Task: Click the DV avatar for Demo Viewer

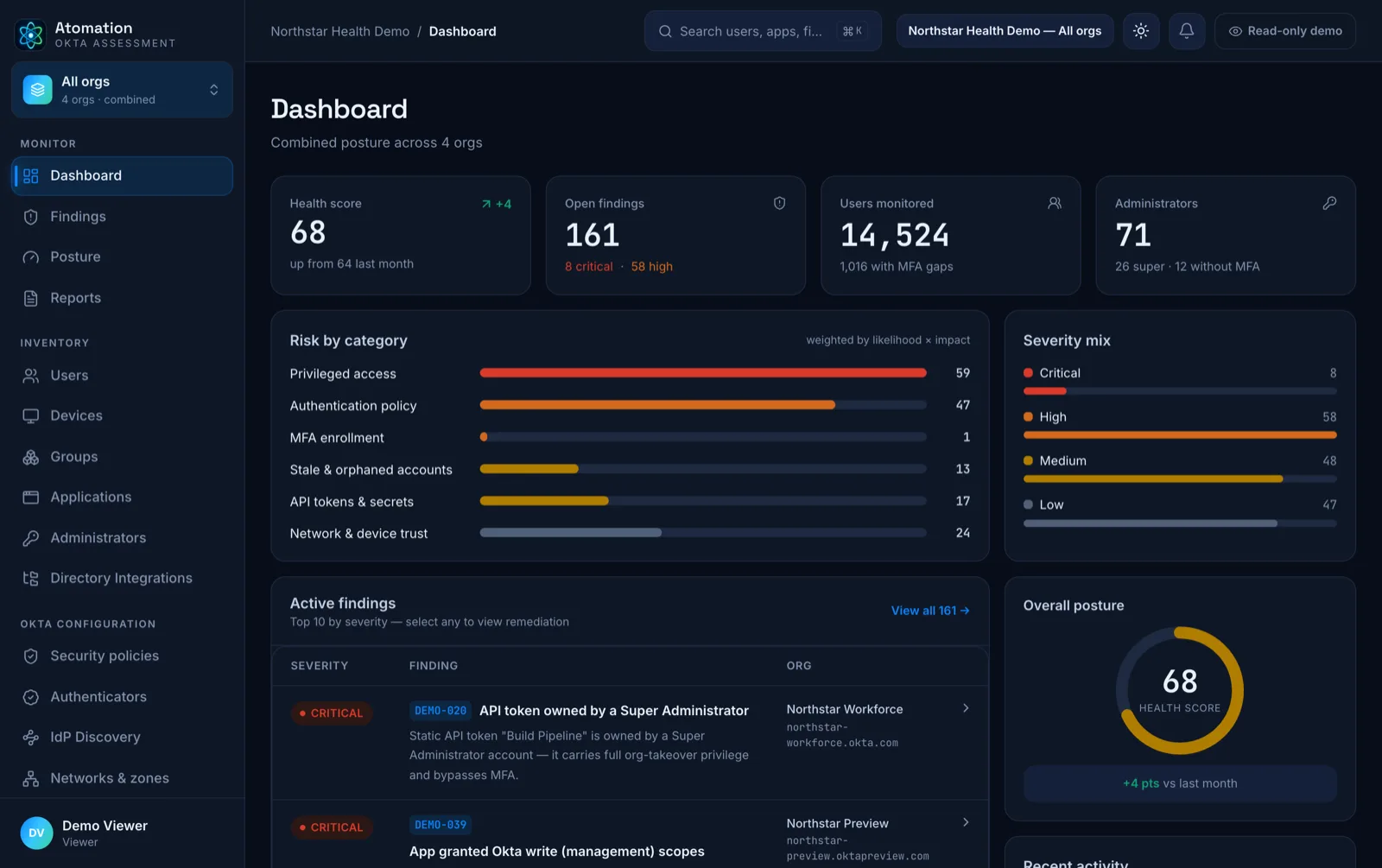Action: tap(36, 833)
